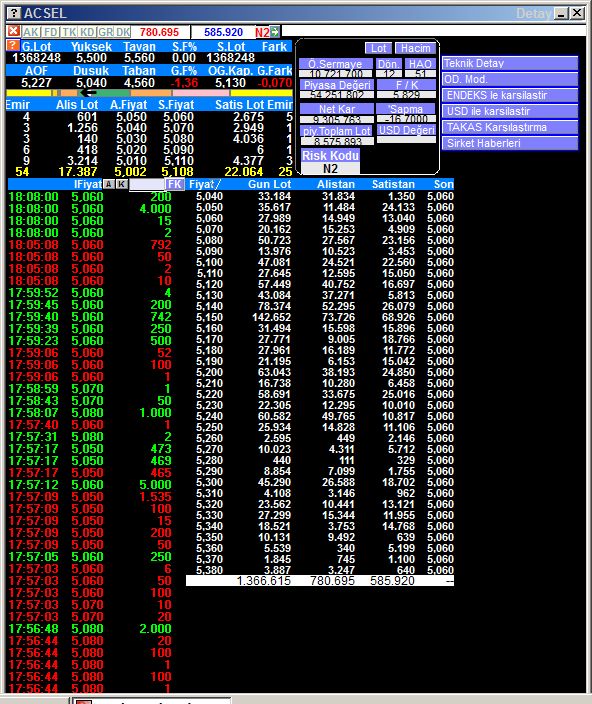Screen dimensions: 592x704
Task: Toggle the small K filter button
Action: pyautogui.click(x=122, y=184)
